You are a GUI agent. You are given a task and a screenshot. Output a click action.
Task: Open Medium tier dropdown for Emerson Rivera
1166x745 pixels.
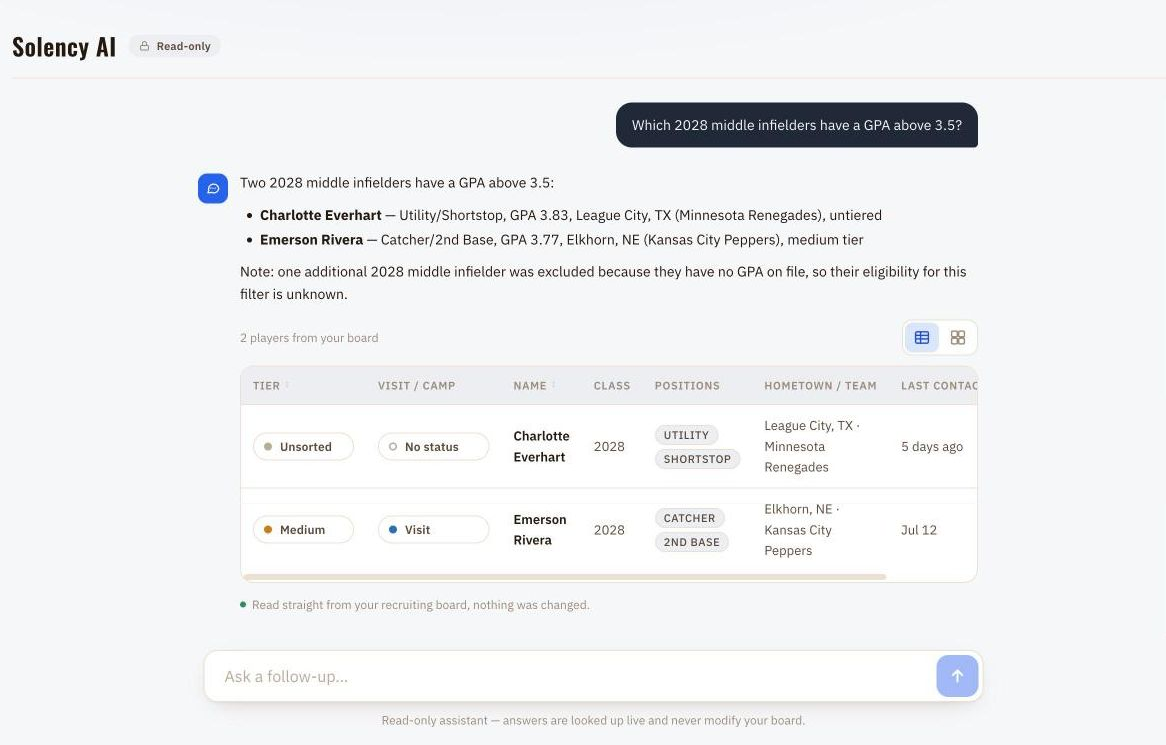(x=303, y=530)
